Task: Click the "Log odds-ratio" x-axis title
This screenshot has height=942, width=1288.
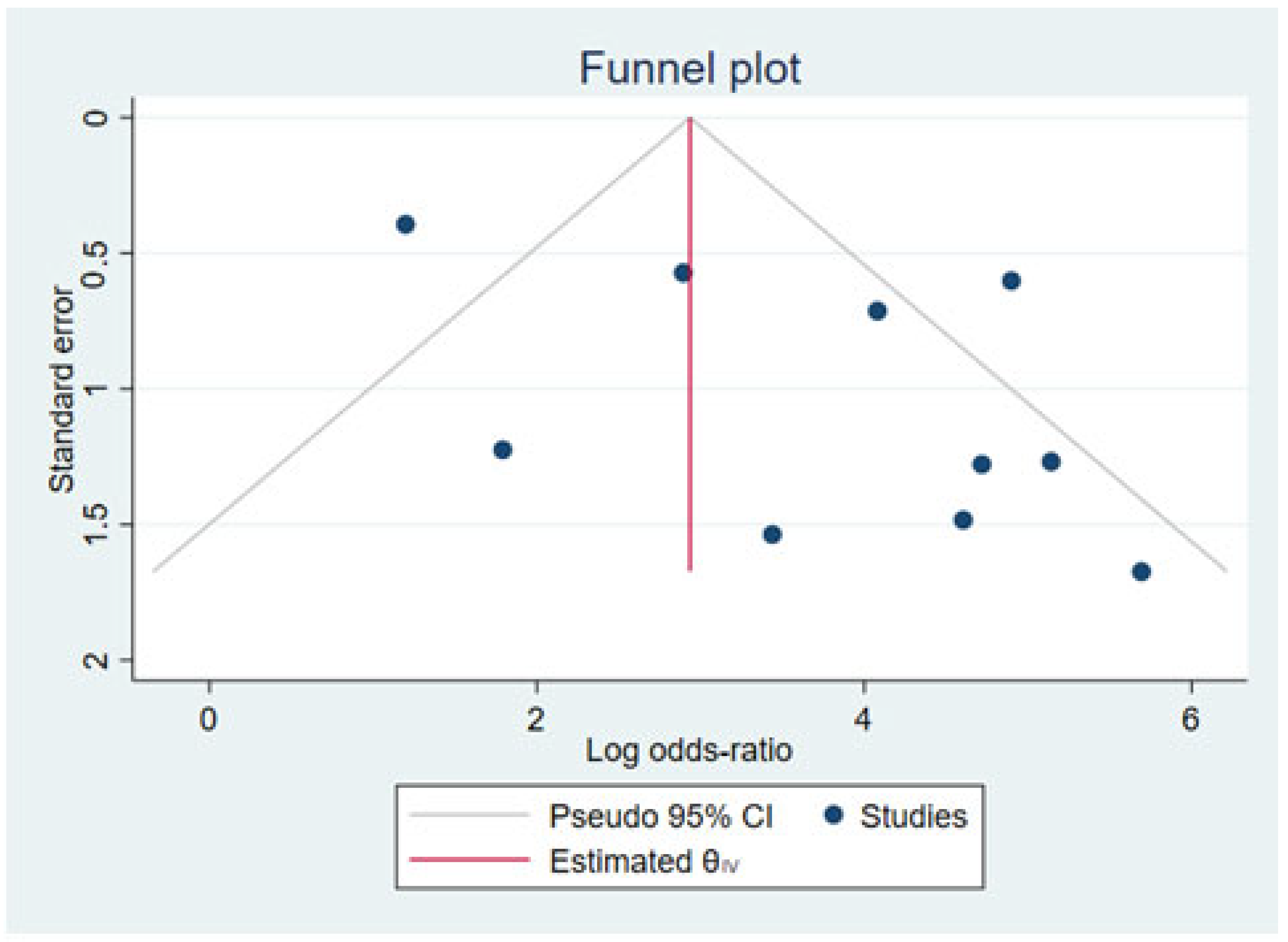Action: pos(689,750)
